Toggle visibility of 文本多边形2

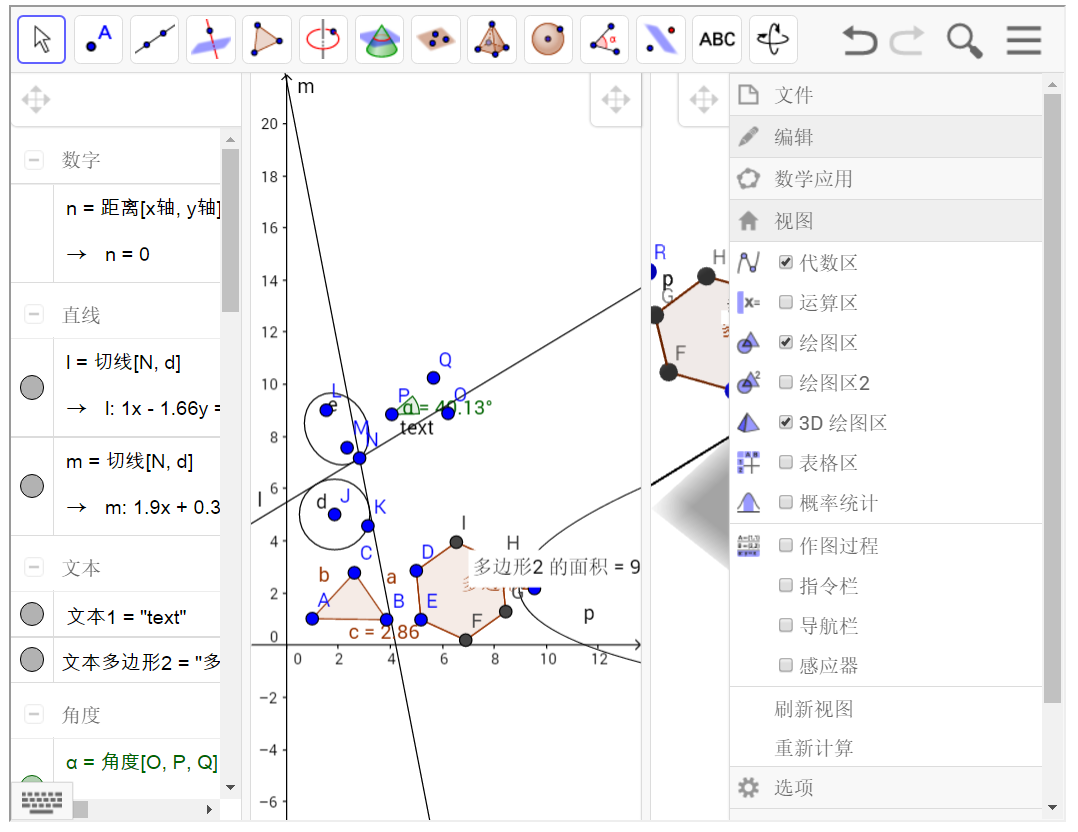[32, 659]
